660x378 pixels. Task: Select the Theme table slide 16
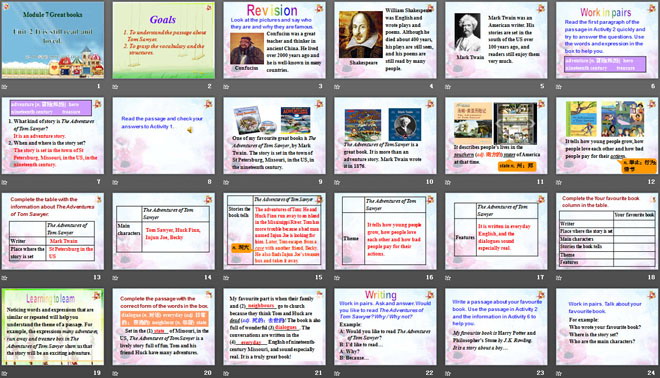tap(385, 231)
